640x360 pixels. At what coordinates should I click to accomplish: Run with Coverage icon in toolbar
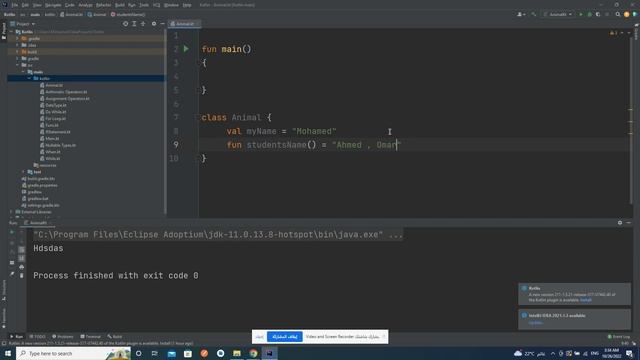[598, 14]
